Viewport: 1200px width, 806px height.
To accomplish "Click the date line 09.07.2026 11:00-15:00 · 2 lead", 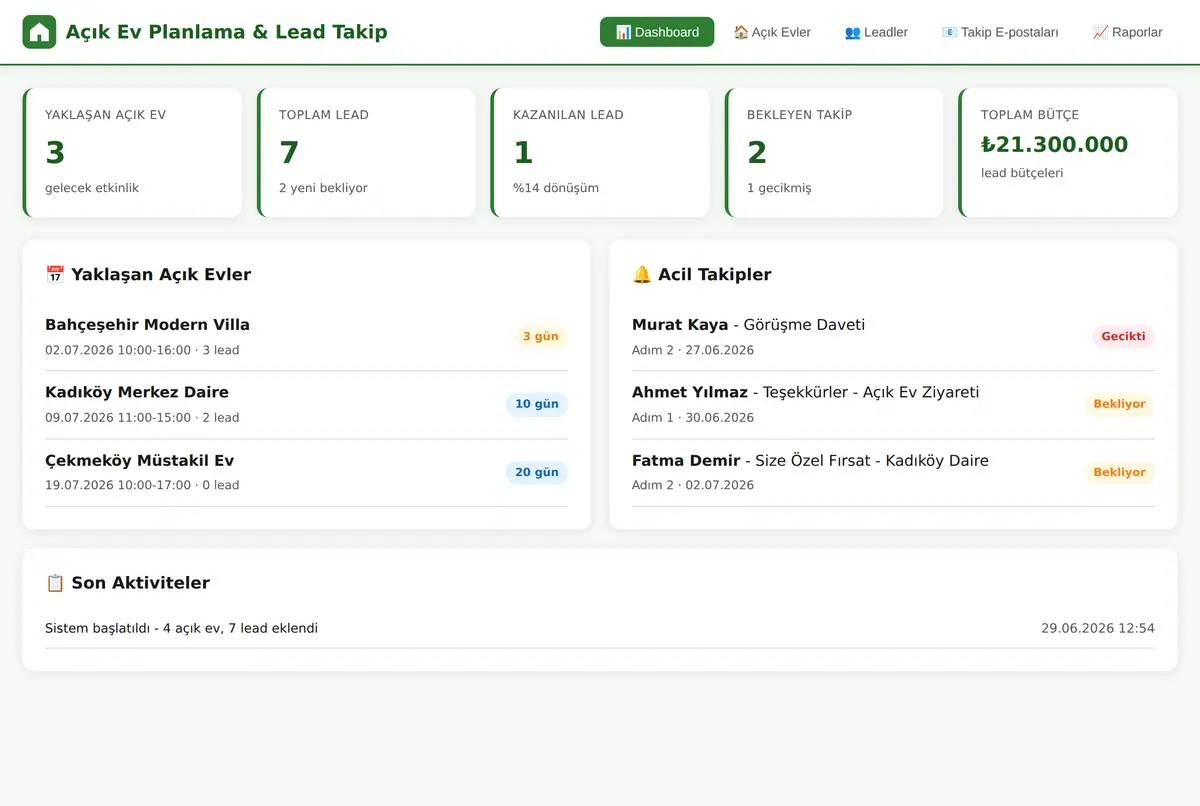I will click(x=142, y=417).
